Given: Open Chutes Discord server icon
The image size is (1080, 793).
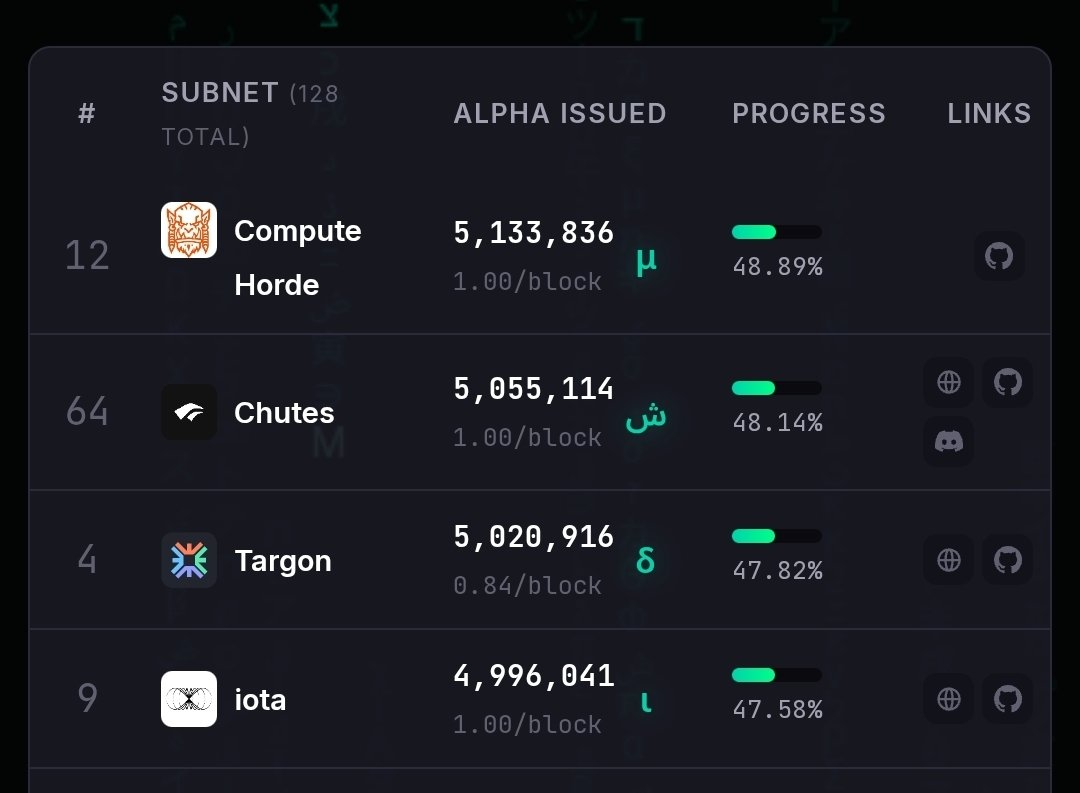Looking at the screenshot, I should tap(948, 441).
